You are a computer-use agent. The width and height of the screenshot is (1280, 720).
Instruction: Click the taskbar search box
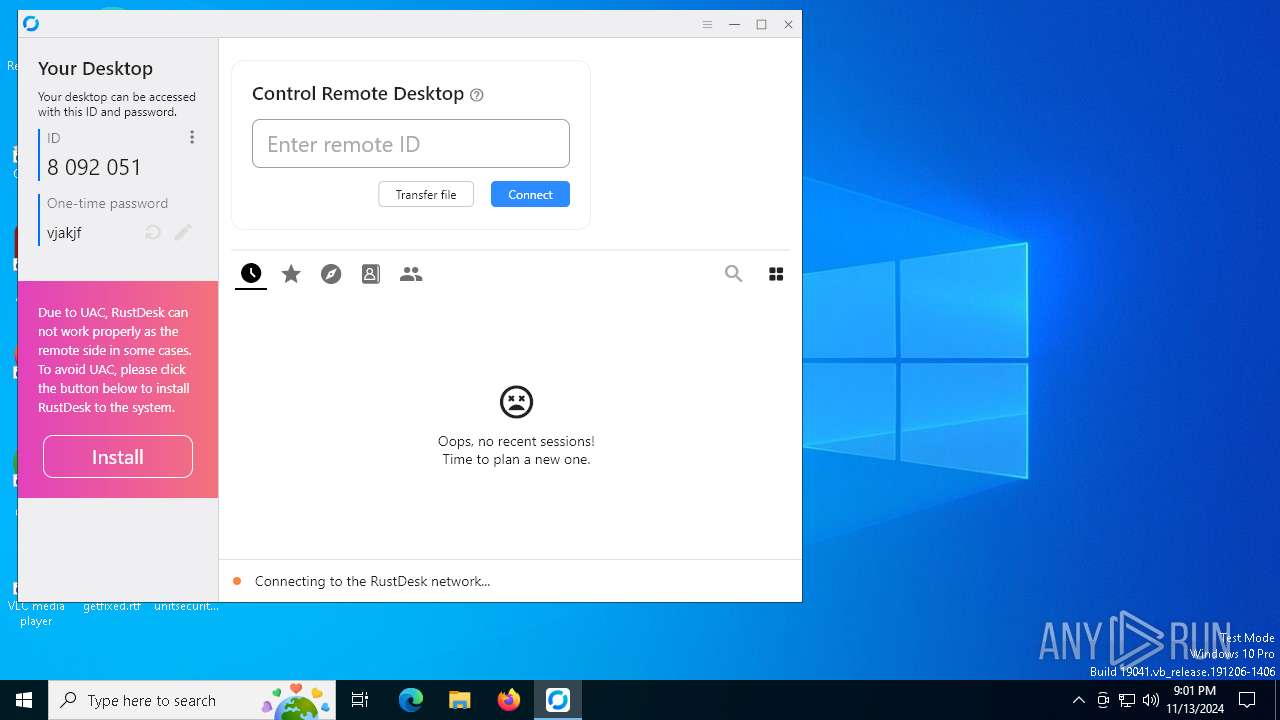coord(194,700)
